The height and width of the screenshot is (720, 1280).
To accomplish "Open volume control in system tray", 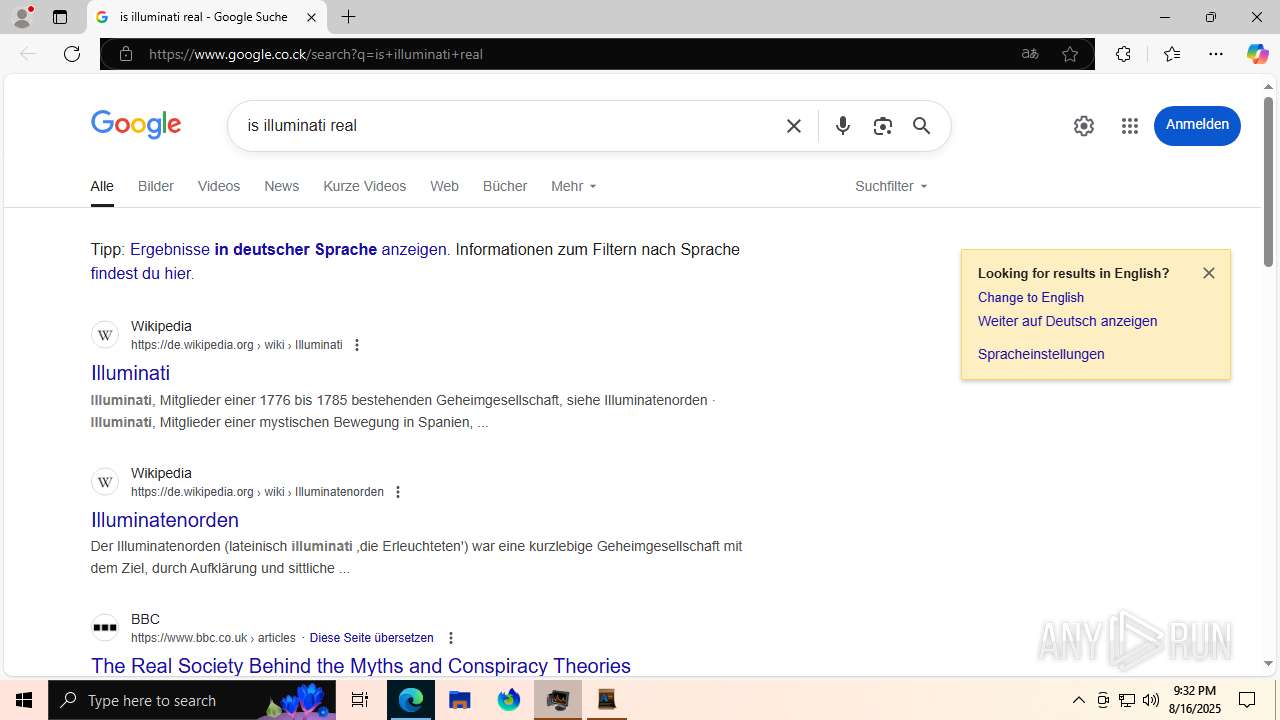I will [1151, 700].
